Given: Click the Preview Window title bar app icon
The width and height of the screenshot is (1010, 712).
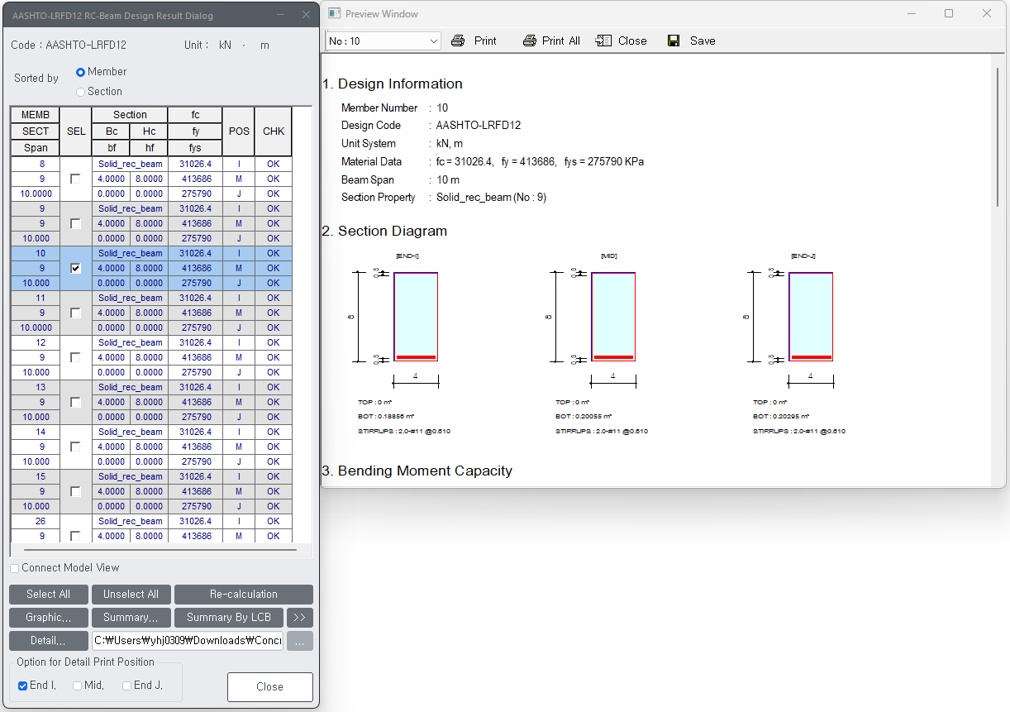Looking at the screenshot, I should [334, 14].
